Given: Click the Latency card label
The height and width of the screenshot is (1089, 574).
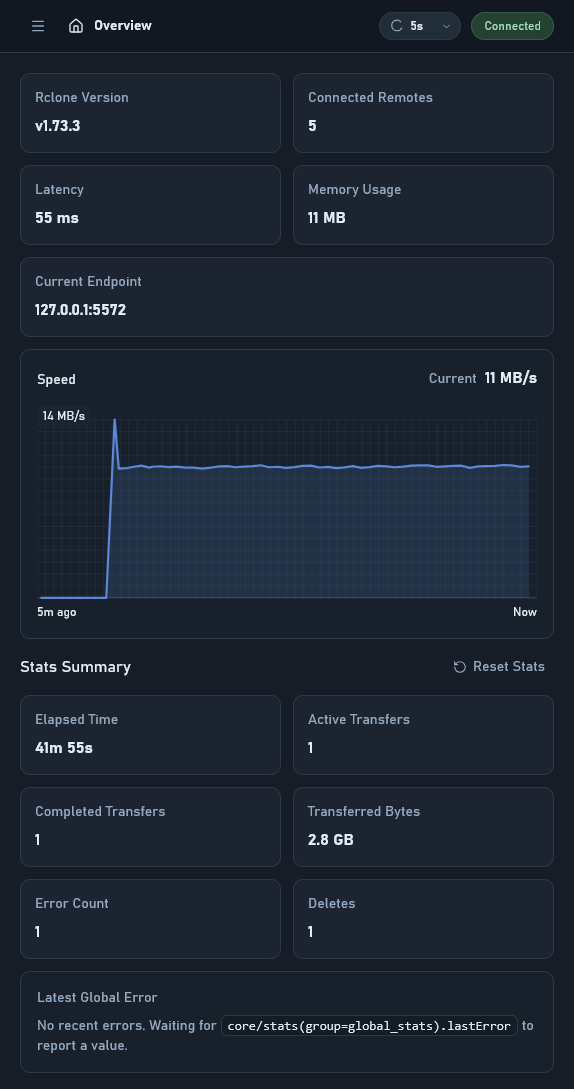Looking at the screenshot, I should point(60,190).
